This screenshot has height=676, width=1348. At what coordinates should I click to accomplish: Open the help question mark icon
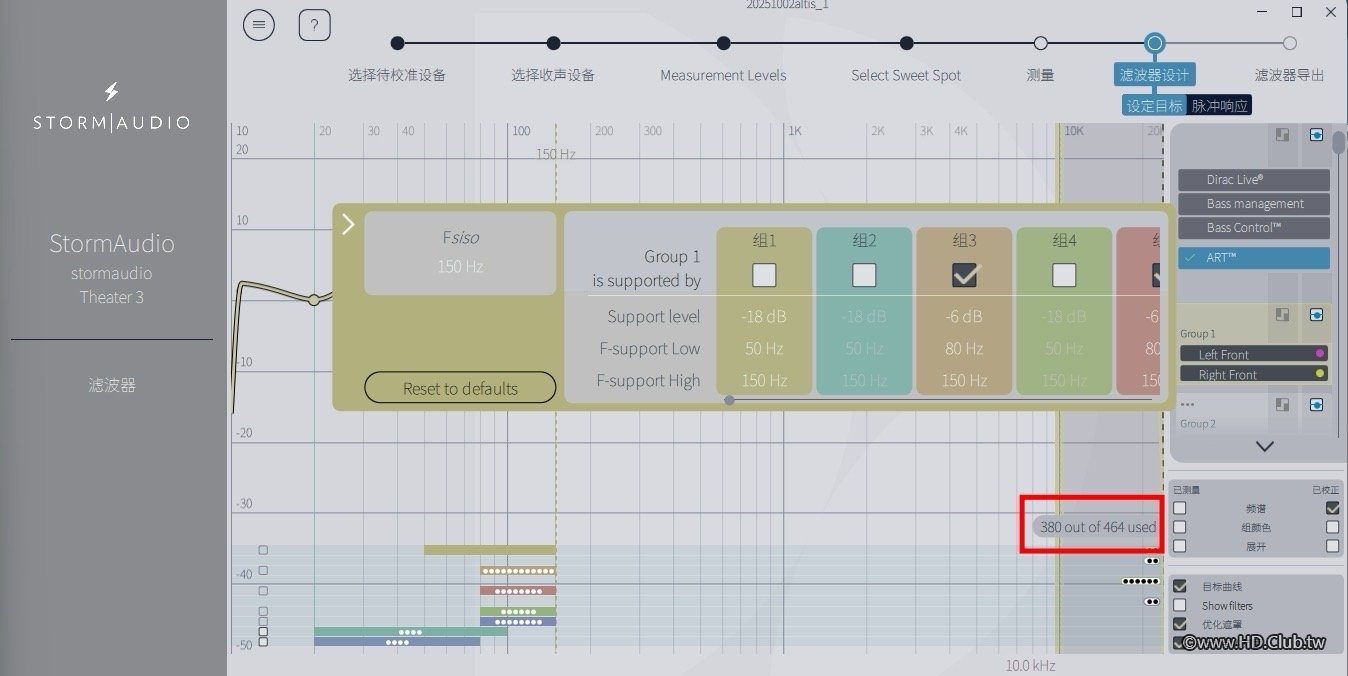(315, 25)
